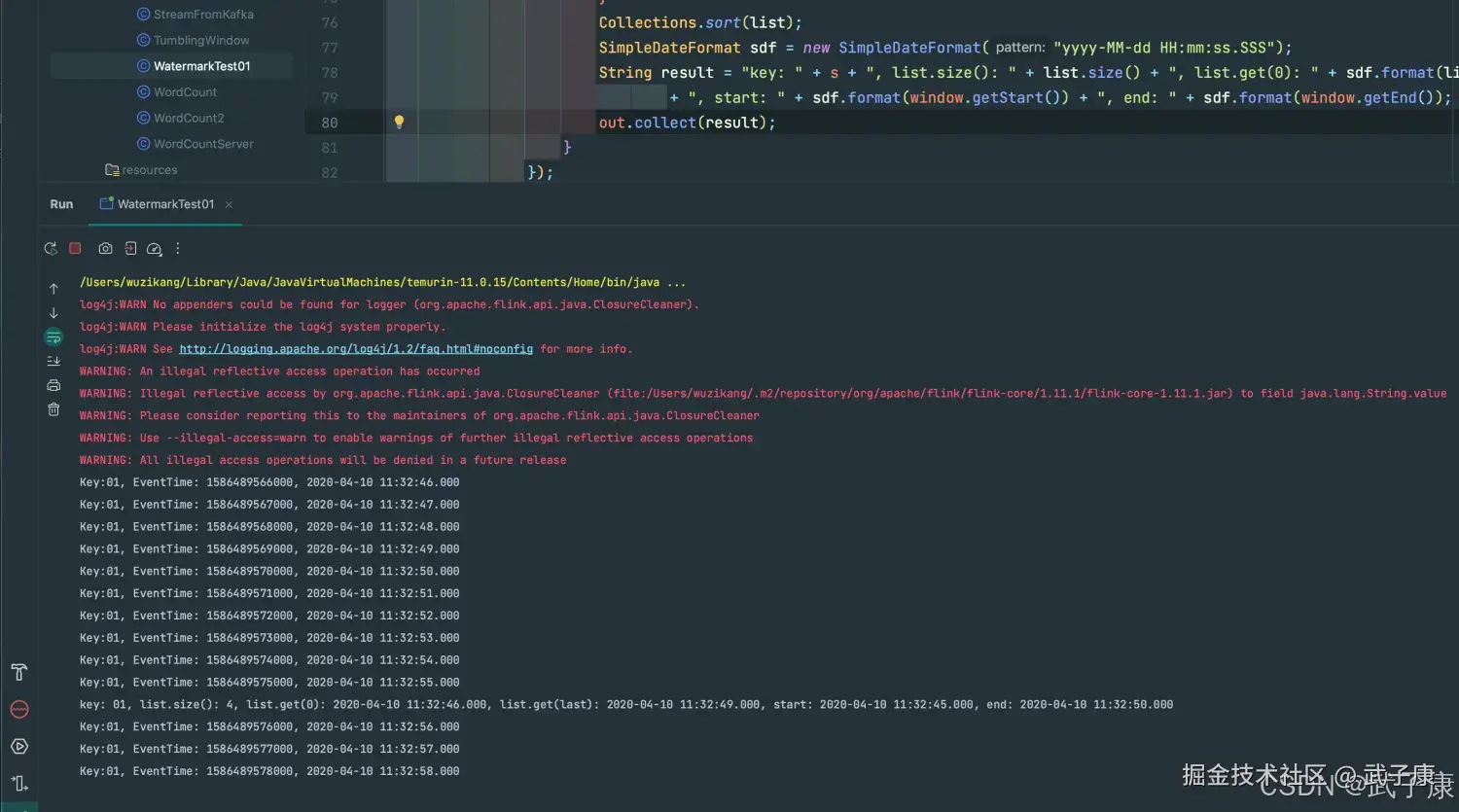This screenshot has width=1459, height=812.
Task: Open the Services hexagon play icon
Action: click(x=18, y=746)
